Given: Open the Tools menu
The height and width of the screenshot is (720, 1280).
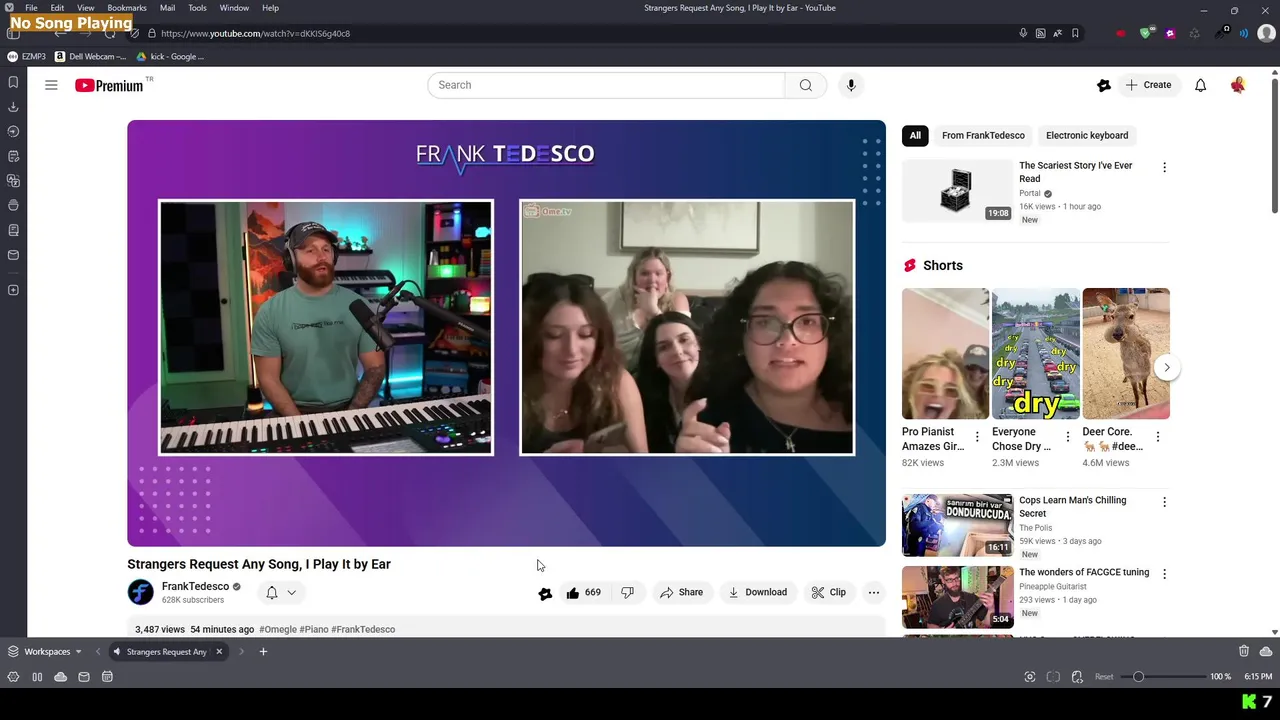Looking at the screenshot, I should tap(198, 8).
